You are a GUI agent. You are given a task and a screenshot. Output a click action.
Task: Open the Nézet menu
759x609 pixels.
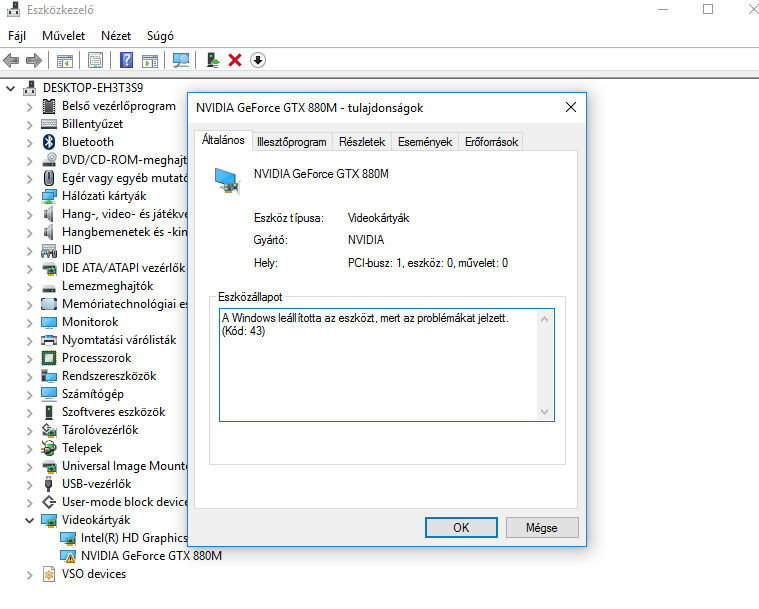[x=116, y=36]
